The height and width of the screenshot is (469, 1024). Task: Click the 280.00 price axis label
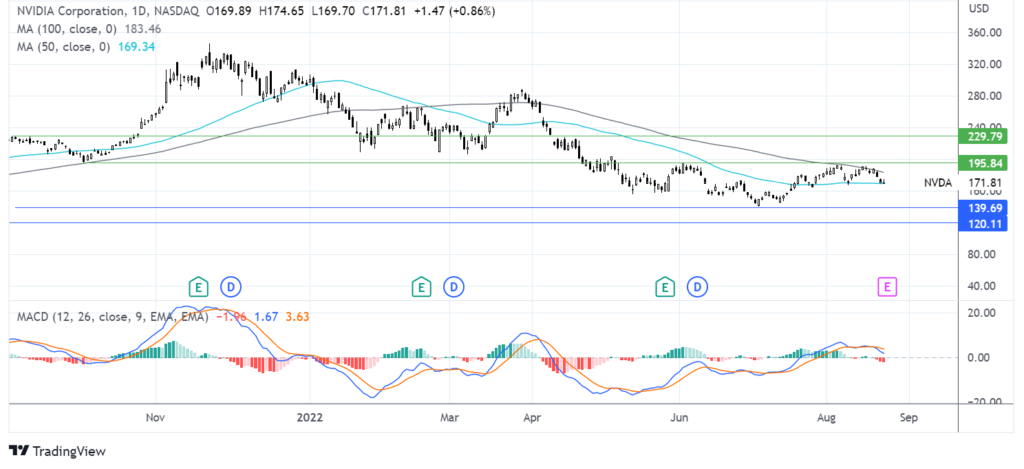click(x=986, y=96)
